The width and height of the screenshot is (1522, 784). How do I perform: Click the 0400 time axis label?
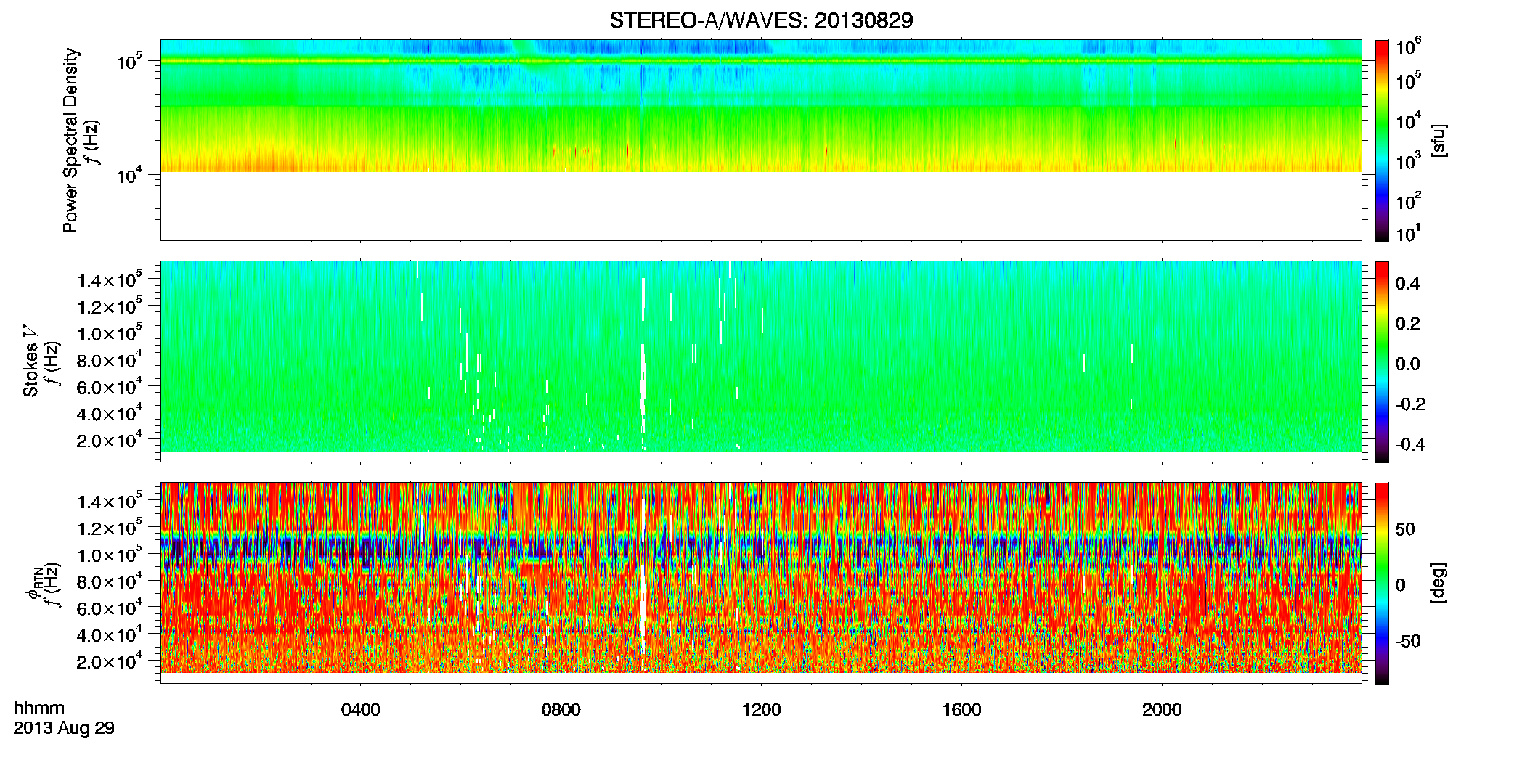[x=361, y=710]
